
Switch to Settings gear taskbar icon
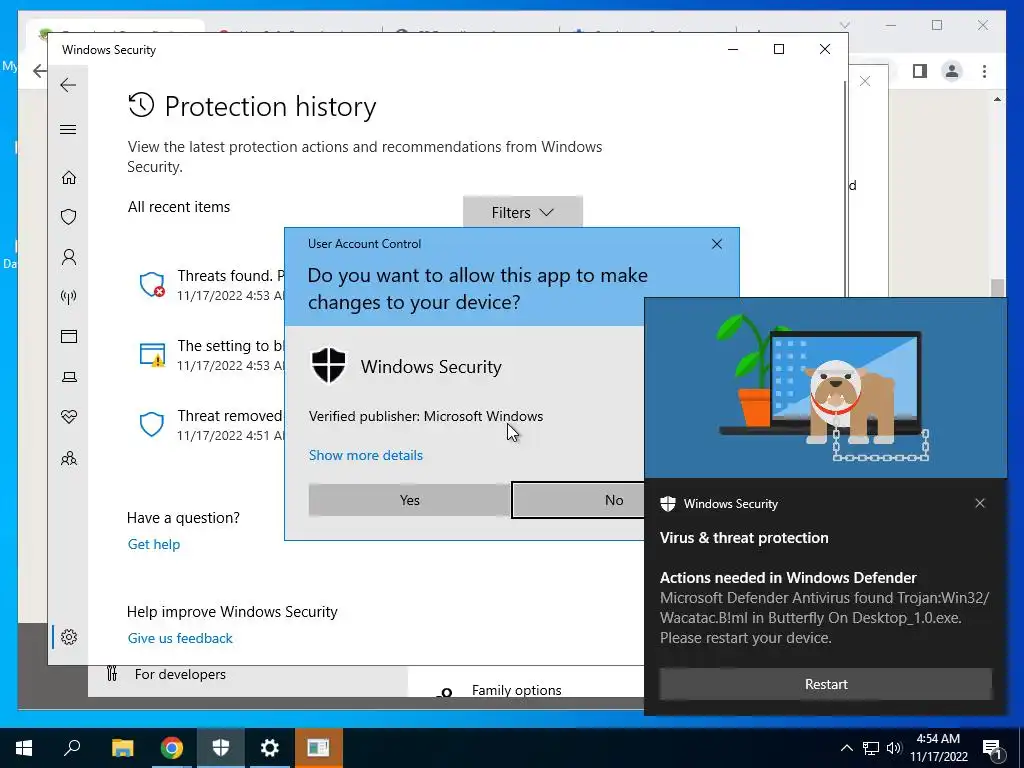click(270, 748)
